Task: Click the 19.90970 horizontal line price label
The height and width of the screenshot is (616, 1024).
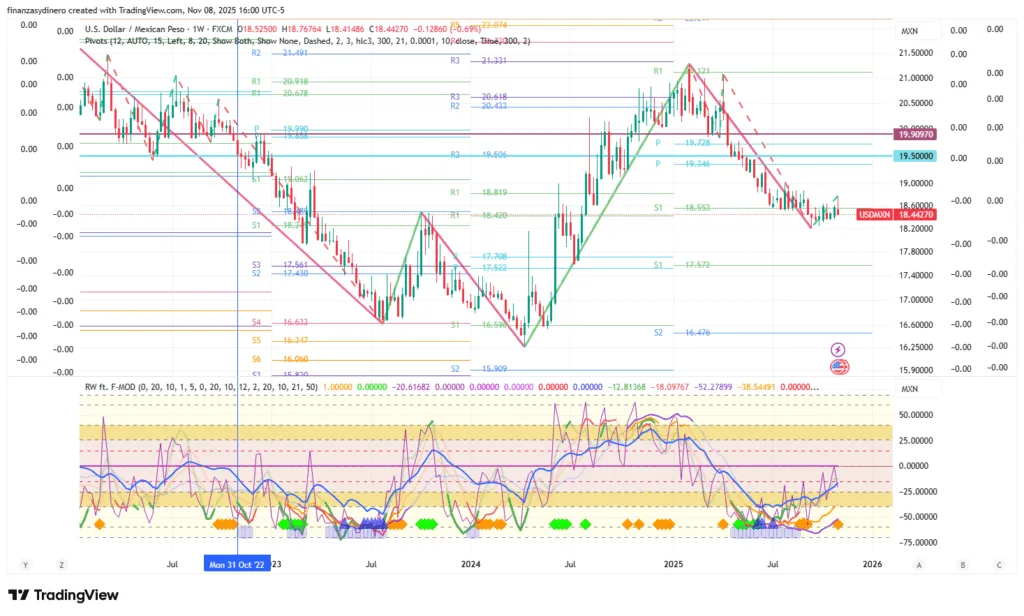Action: click(x=915, y=134)
